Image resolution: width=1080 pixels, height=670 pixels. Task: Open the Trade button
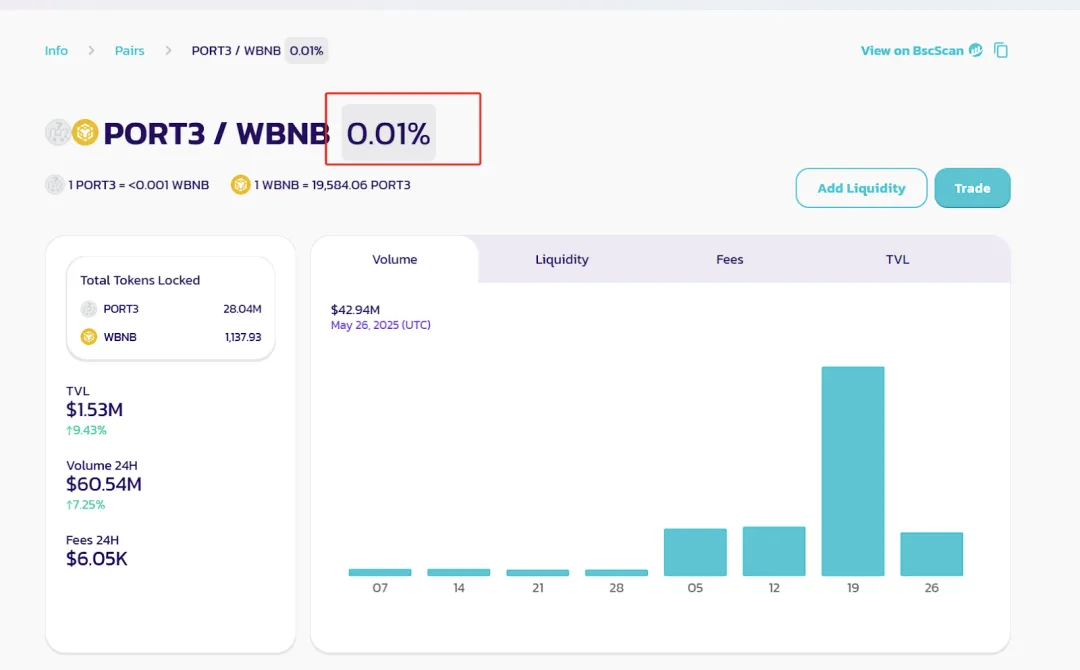click(x=973, y=188)
